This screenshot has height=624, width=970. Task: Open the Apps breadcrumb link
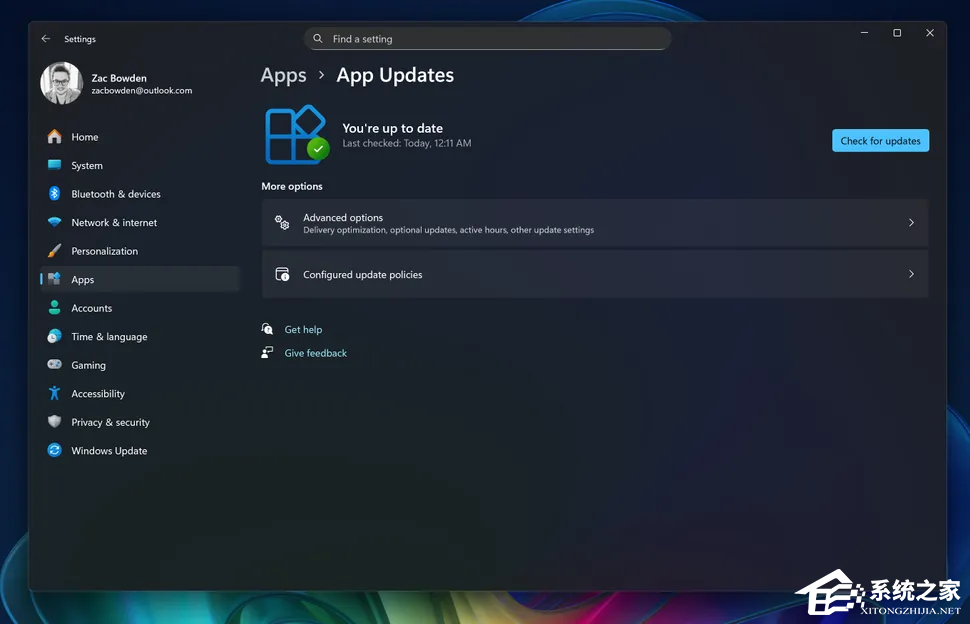(x=283, y=75)
